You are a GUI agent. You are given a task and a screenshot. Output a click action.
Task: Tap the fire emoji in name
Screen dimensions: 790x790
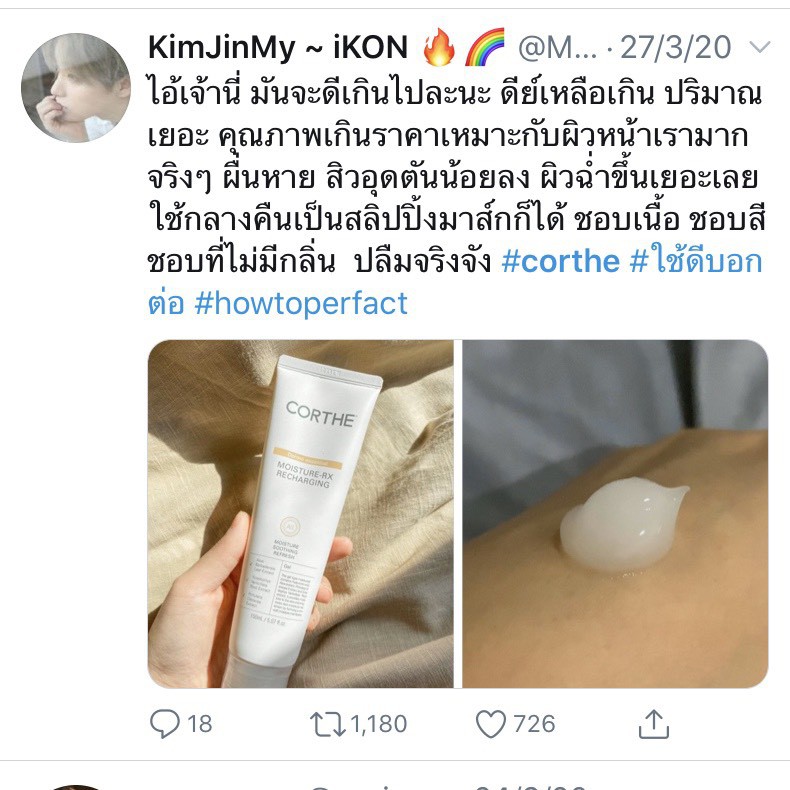pyautogui.click(x=439, y=47)
